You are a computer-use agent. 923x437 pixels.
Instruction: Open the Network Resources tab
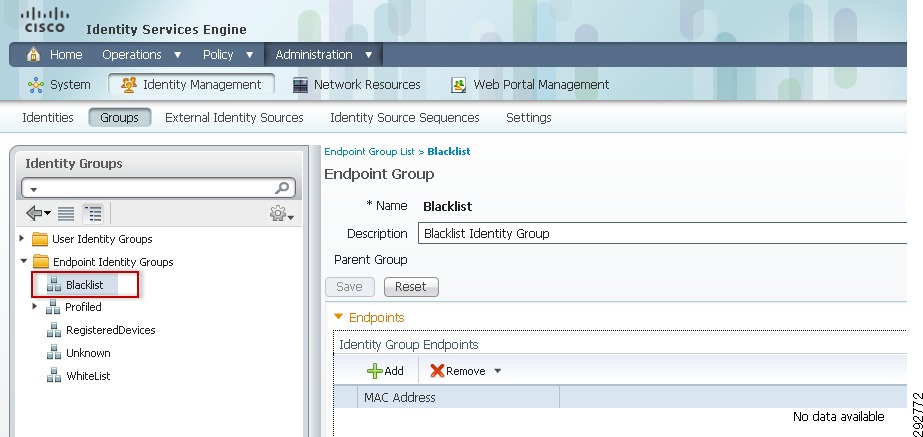click(357, 85)
